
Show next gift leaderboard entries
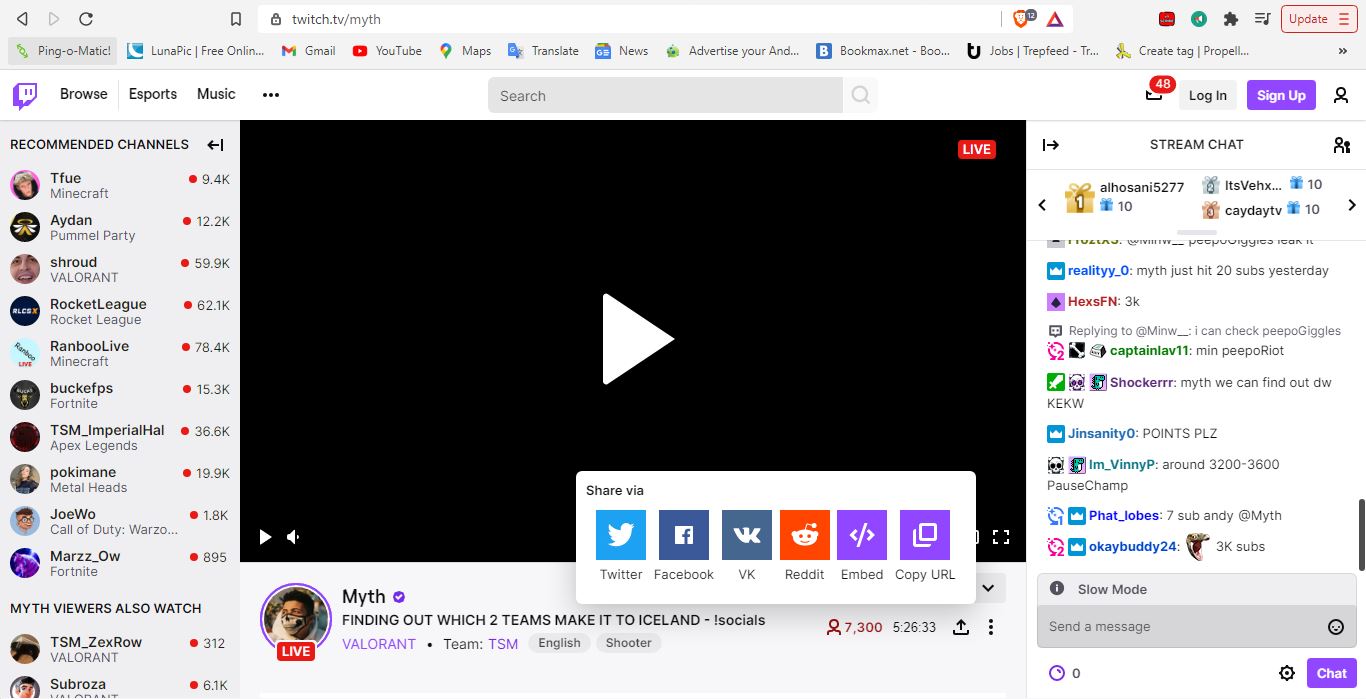point(1352,205)
